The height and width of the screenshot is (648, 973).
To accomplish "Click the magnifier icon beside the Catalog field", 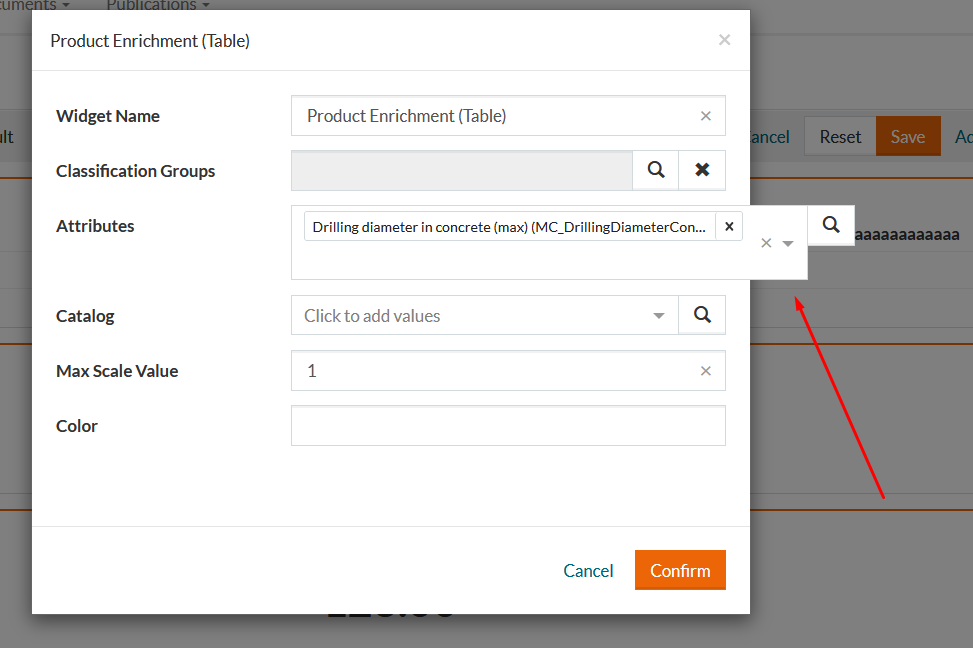I will tap(701, 314).
